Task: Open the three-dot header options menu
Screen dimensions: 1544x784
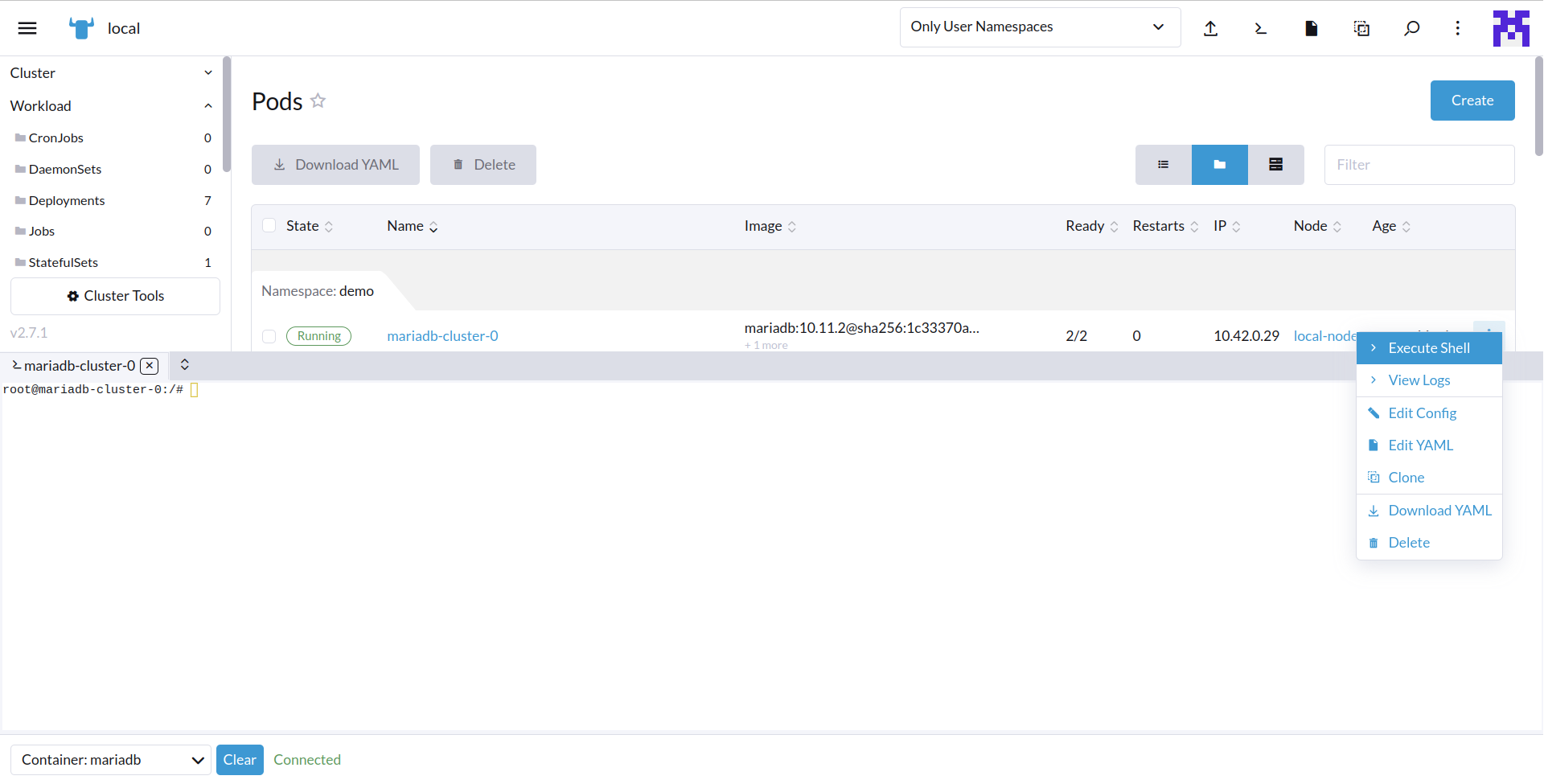Action: (1458, 27)
